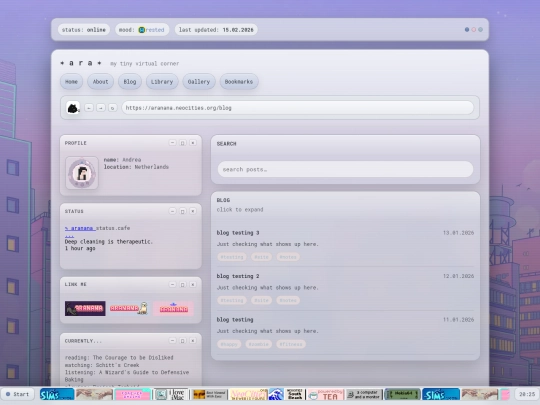Click 'reading: The Courage to be Disliked' line
The height and width of the screenshot is (405, 540).
point(119,357)
